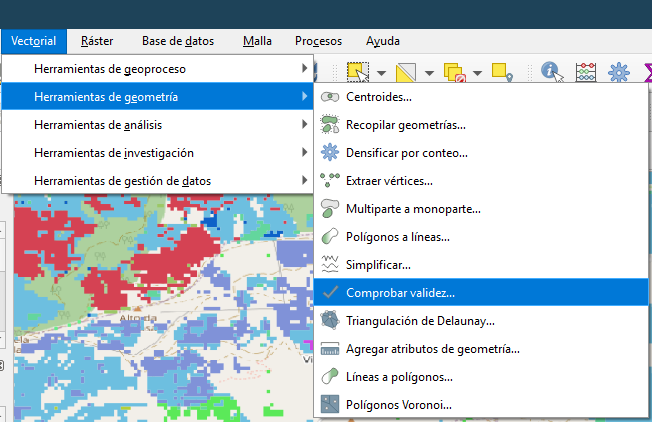Launch Polígonos Voronoi tool
The width and height of the screenshot is (652, 422).
(398, 405)
